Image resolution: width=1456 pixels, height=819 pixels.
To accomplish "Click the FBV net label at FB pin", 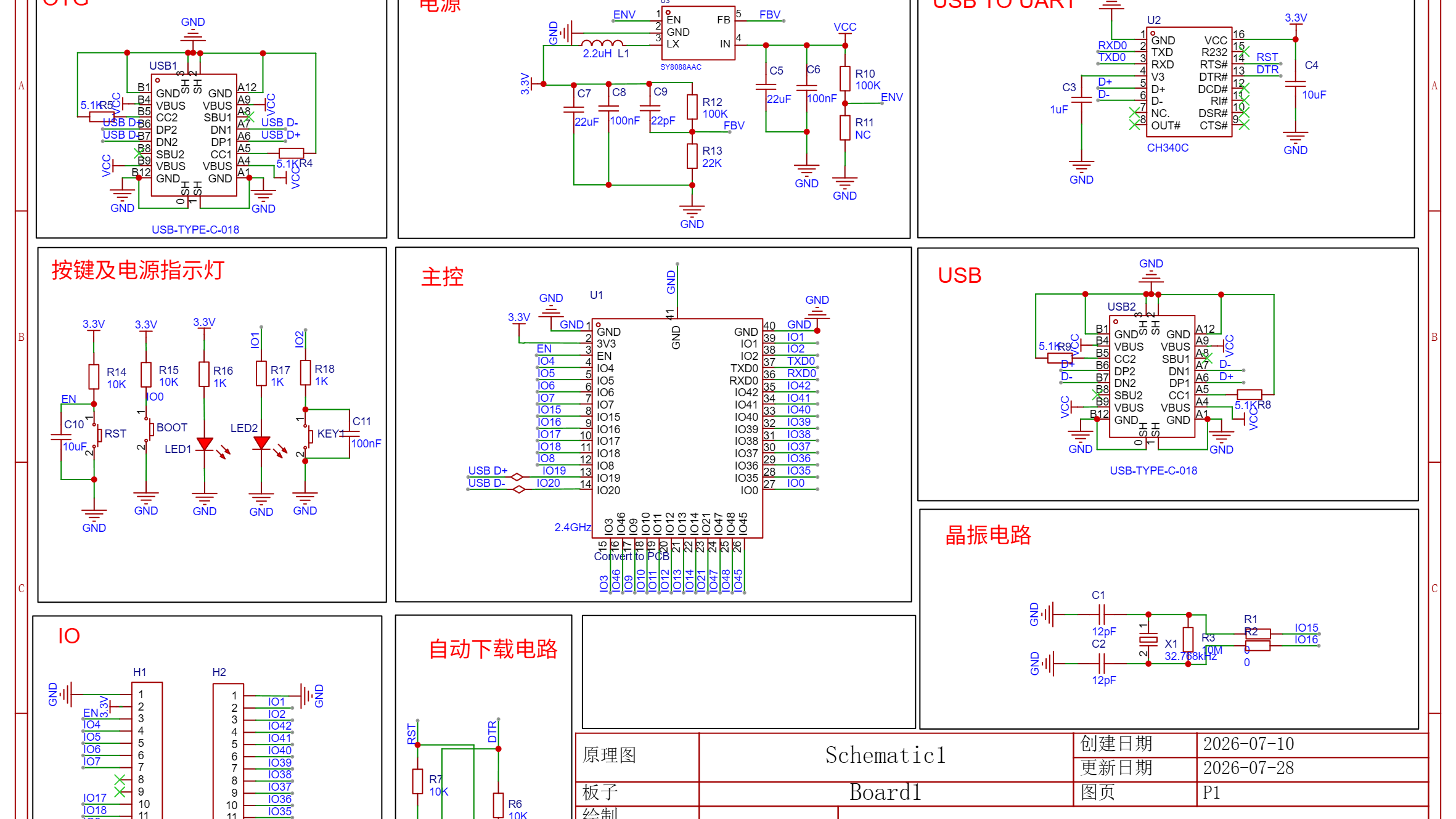I will 770,15.
